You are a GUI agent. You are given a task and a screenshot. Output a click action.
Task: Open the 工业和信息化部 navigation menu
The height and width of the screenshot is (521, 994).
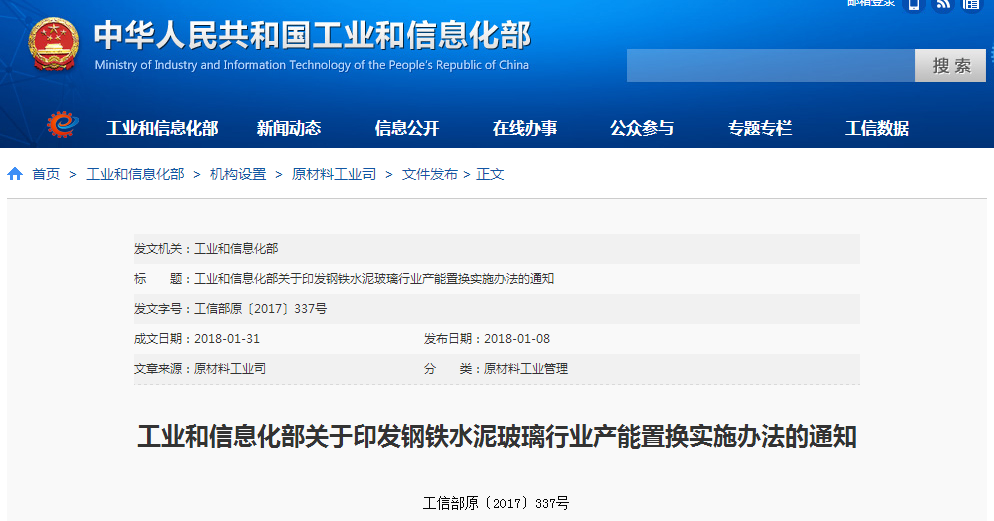(162, 128)
